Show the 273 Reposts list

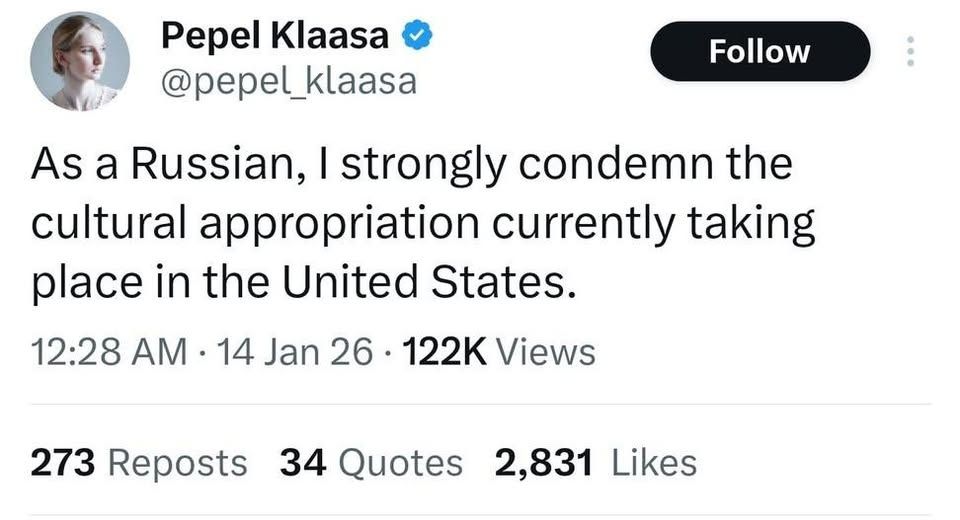tap(138, 462)
